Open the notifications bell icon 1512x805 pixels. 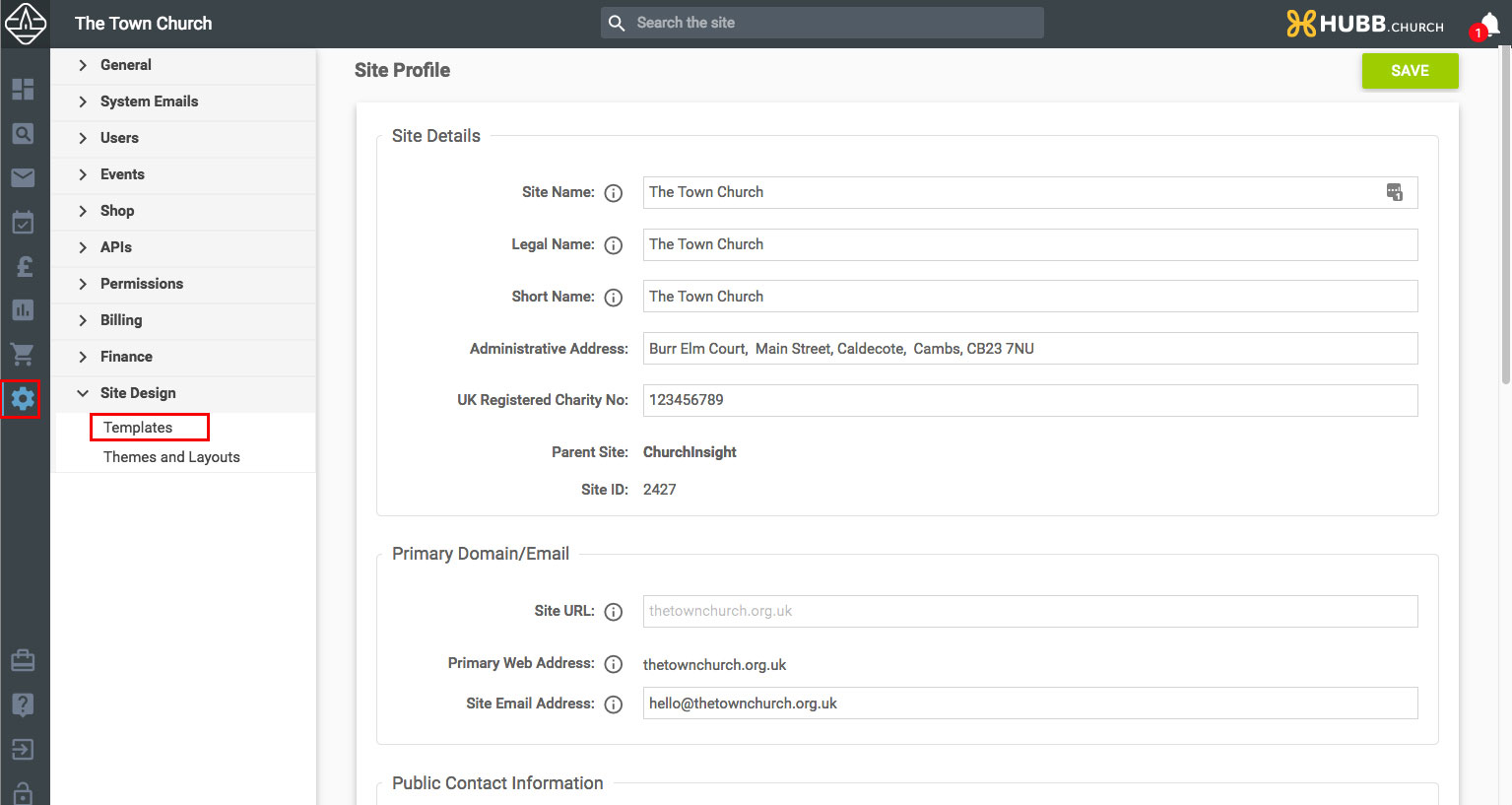pyautogui.click(x=1488, y=24)
